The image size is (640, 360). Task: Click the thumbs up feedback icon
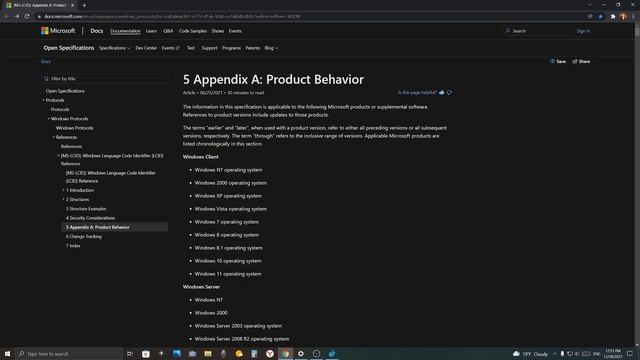442,93
